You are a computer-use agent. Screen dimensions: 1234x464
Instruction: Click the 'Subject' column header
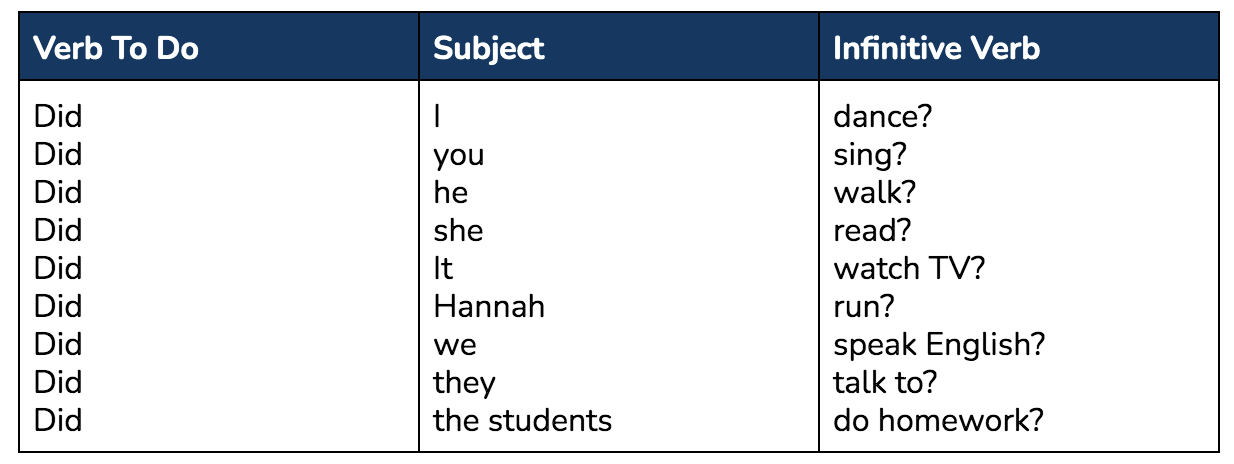(x=489, y=48)
